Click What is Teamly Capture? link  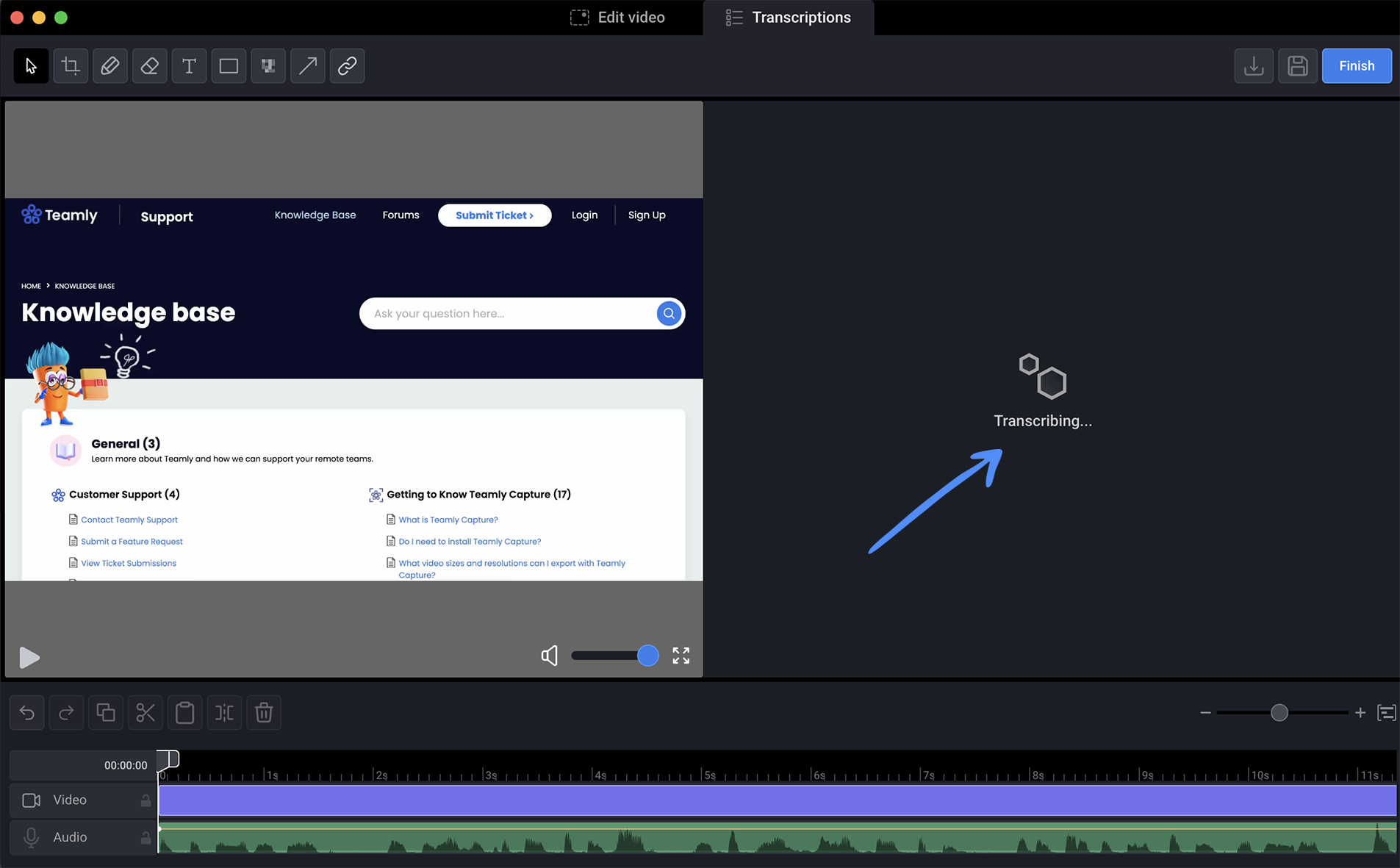(x=448, y=520)
